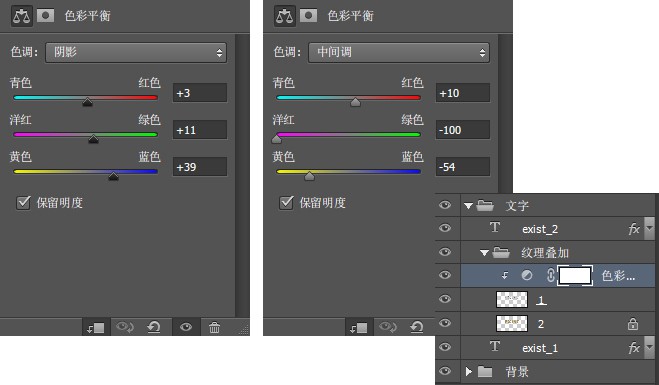Select the exist_1 layer name
This screenshot has width=659, height=385.
540,348
